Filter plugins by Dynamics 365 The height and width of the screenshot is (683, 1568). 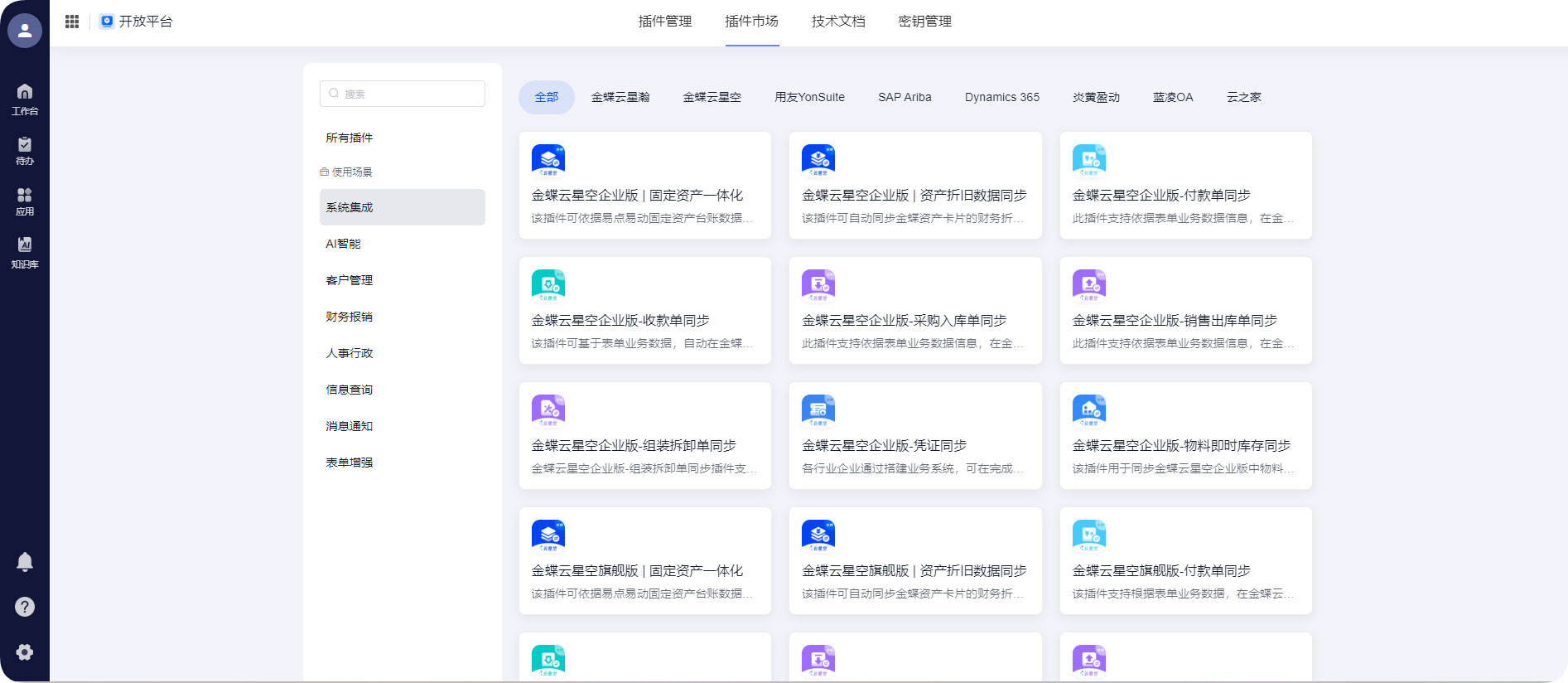click(1001, 97)
